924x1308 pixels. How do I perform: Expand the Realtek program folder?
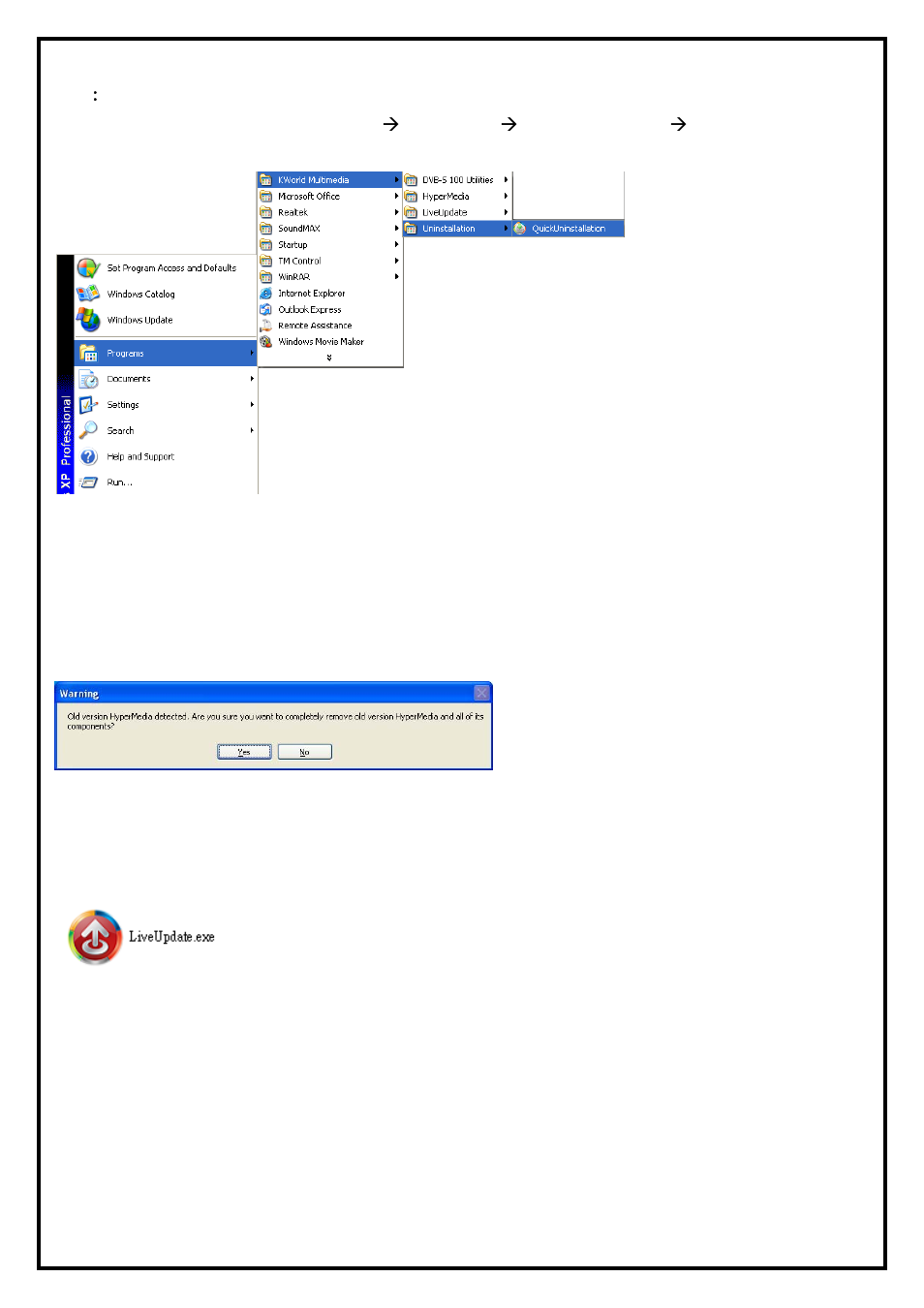[329, 212]
